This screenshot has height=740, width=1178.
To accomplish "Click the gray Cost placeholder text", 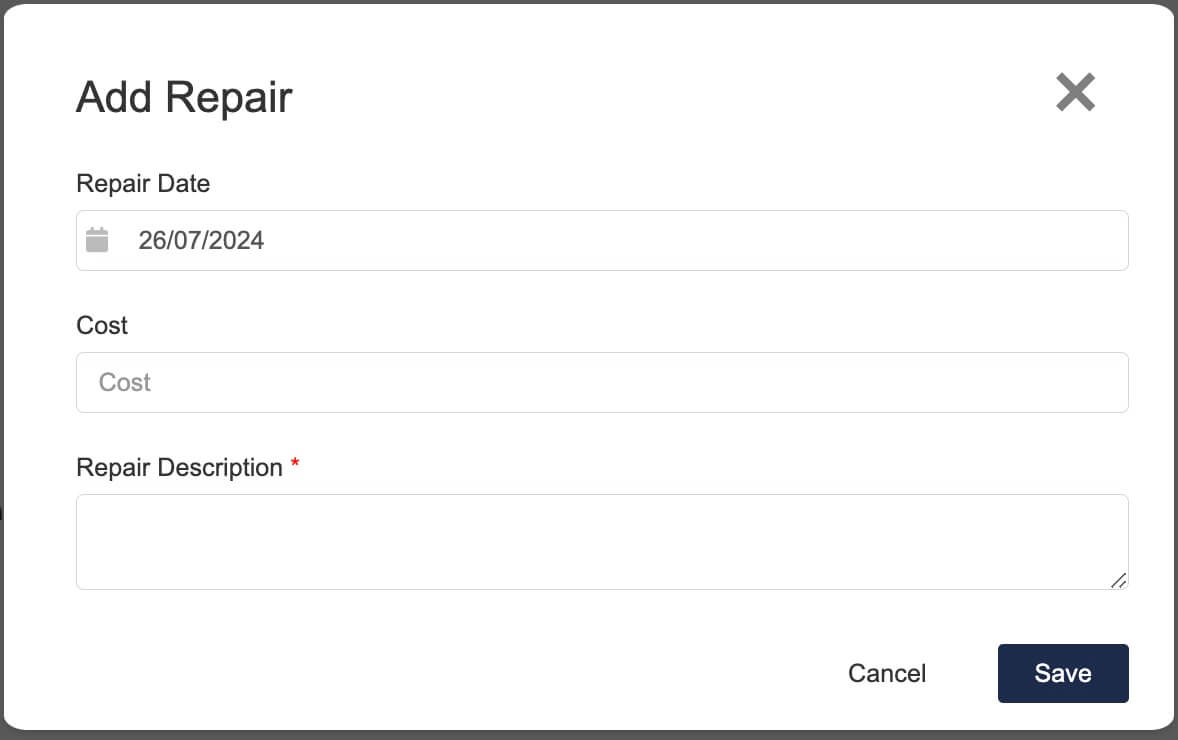I will coord(125,382).
